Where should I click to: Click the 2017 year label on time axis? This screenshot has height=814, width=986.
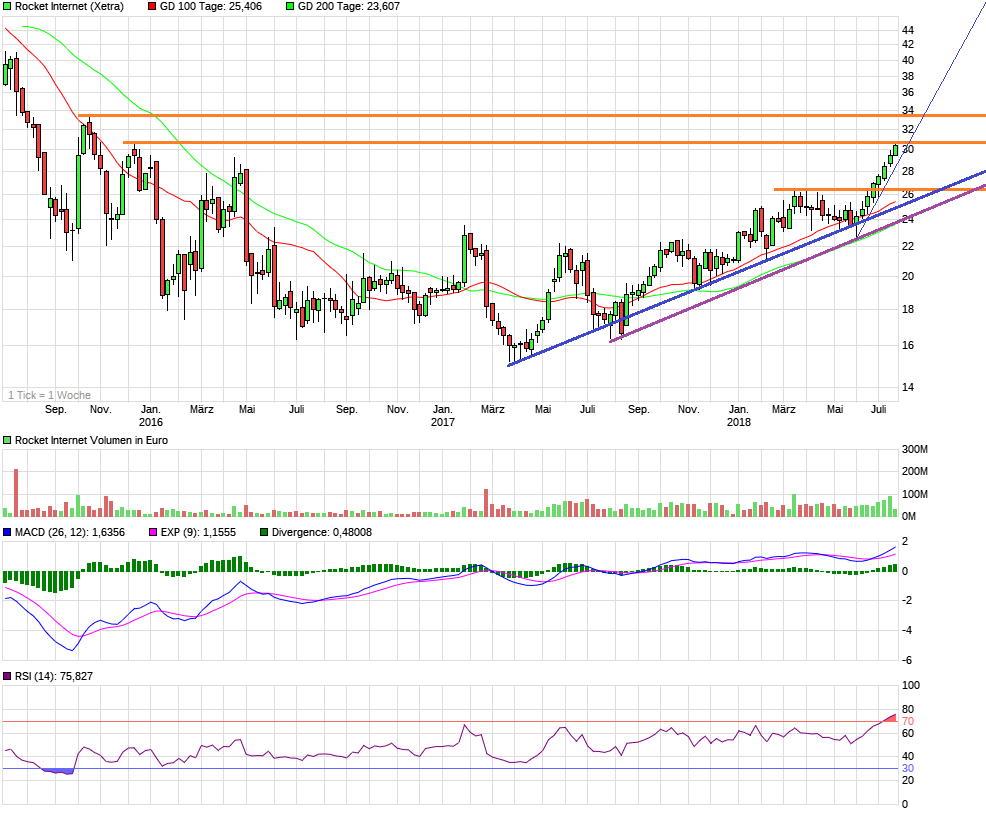coord(443,422)
